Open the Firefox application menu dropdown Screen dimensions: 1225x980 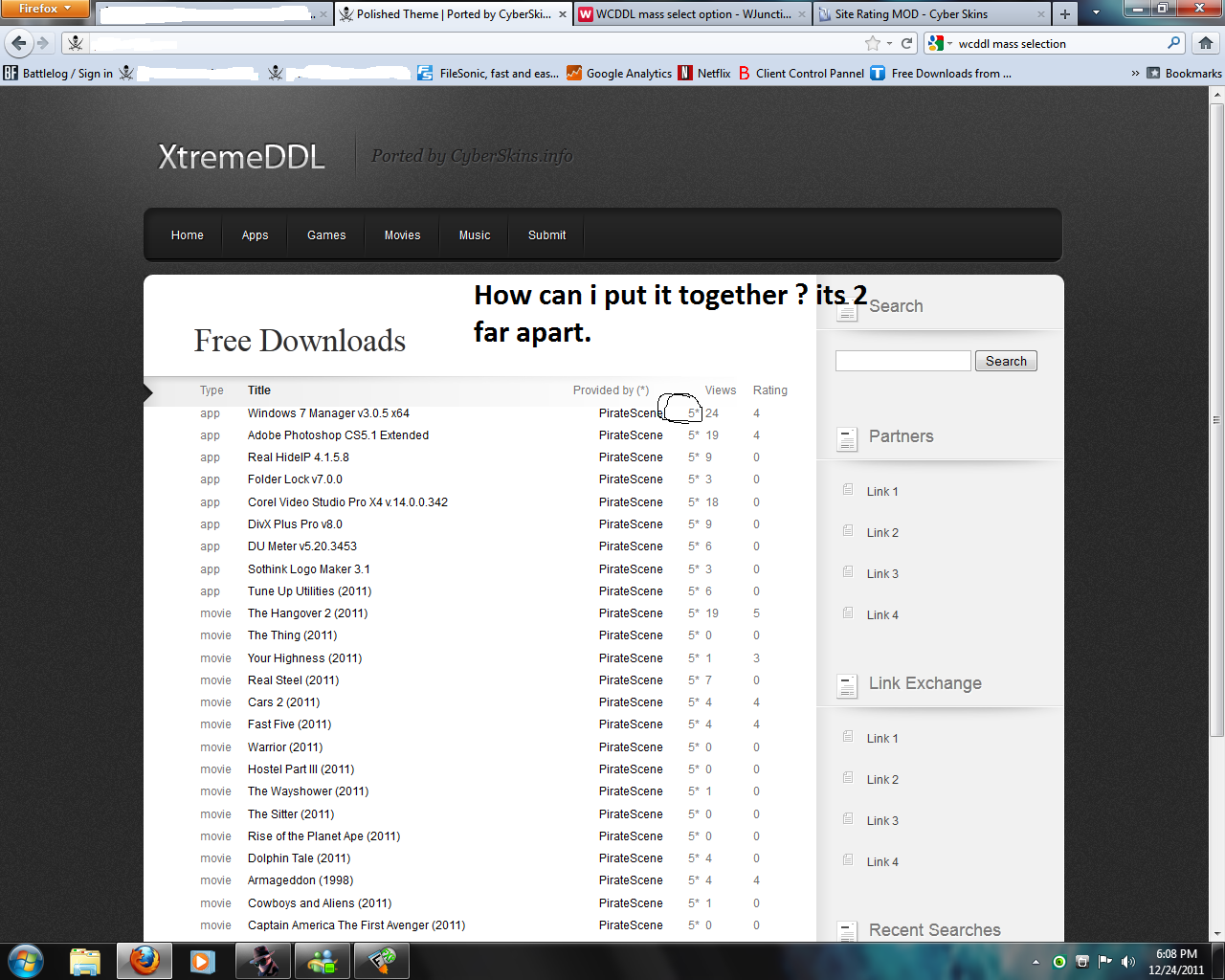tap(45, 9)
